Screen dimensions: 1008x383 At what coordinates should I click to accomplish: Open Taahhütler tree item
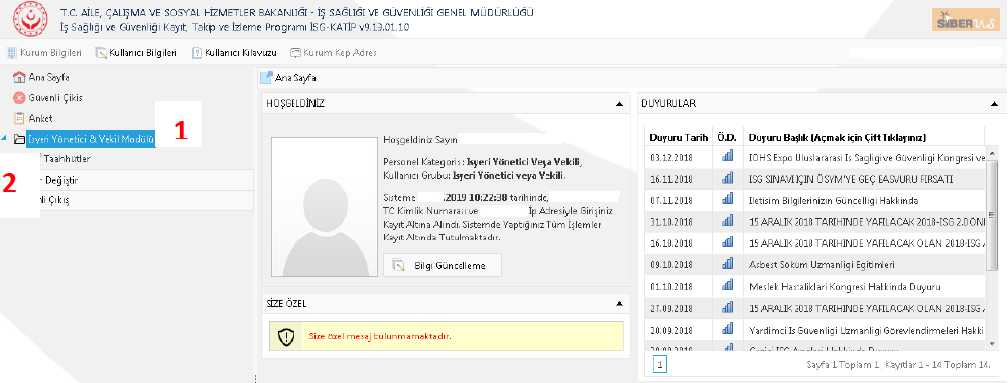(x=66, y=159)
